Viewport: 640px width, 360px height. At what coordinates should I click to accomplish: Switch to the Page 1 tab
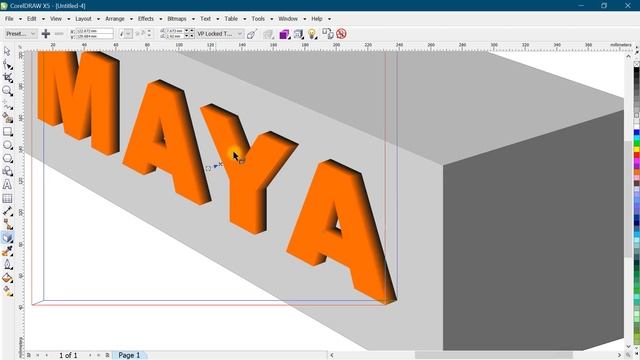pyautogui.click(x=129, y=355)
